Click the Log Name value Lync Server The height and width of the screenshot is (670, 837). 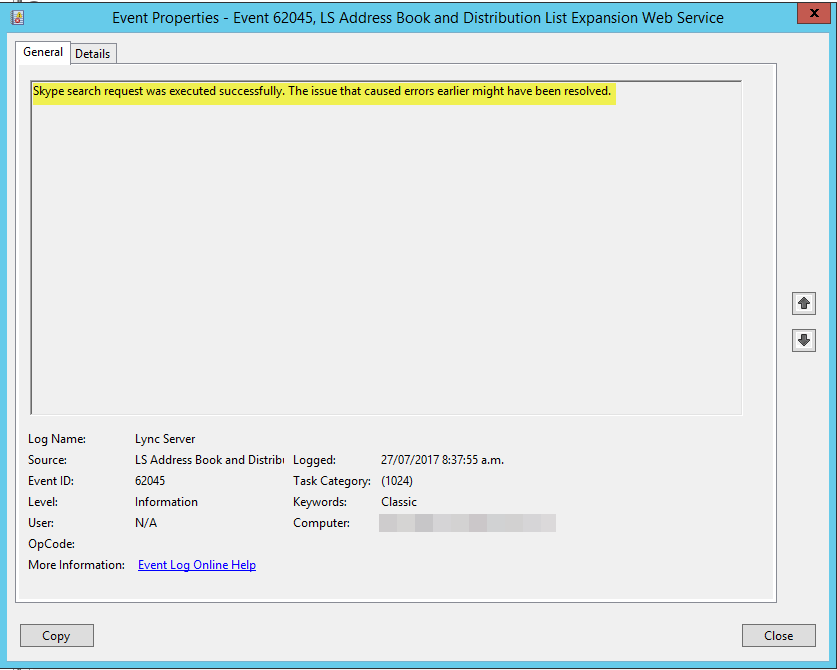[165, 439]
